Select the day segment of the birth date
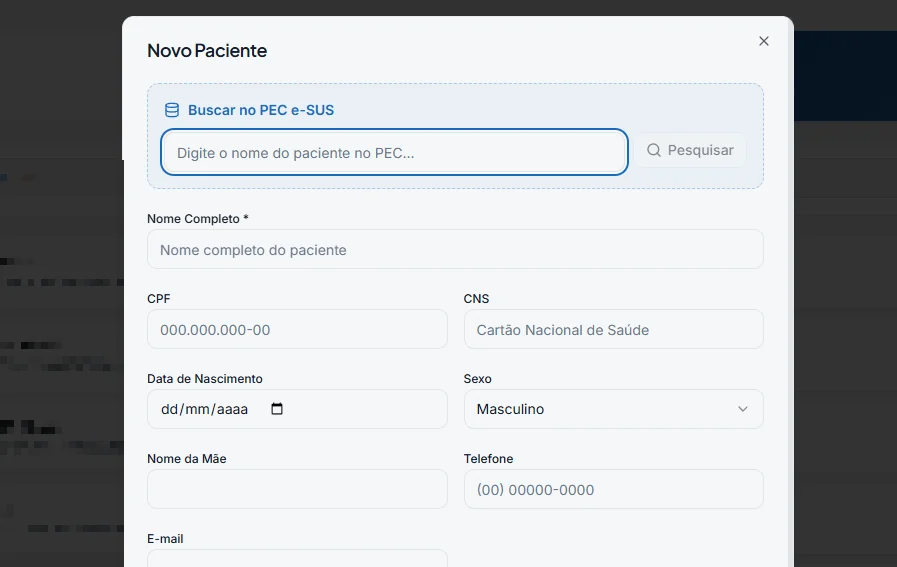Screen dimensions: 897x567 (x=170, y=409)
